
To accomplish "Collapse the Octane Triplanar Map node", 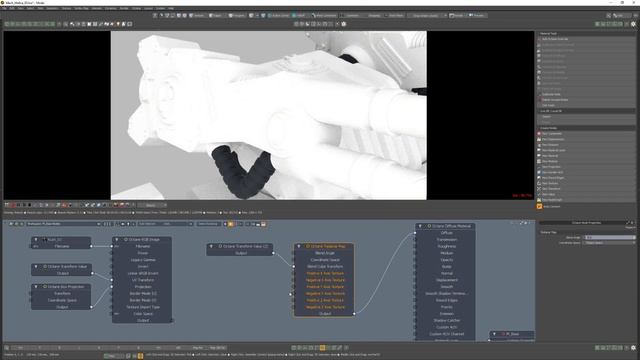I will coord(299,247).
